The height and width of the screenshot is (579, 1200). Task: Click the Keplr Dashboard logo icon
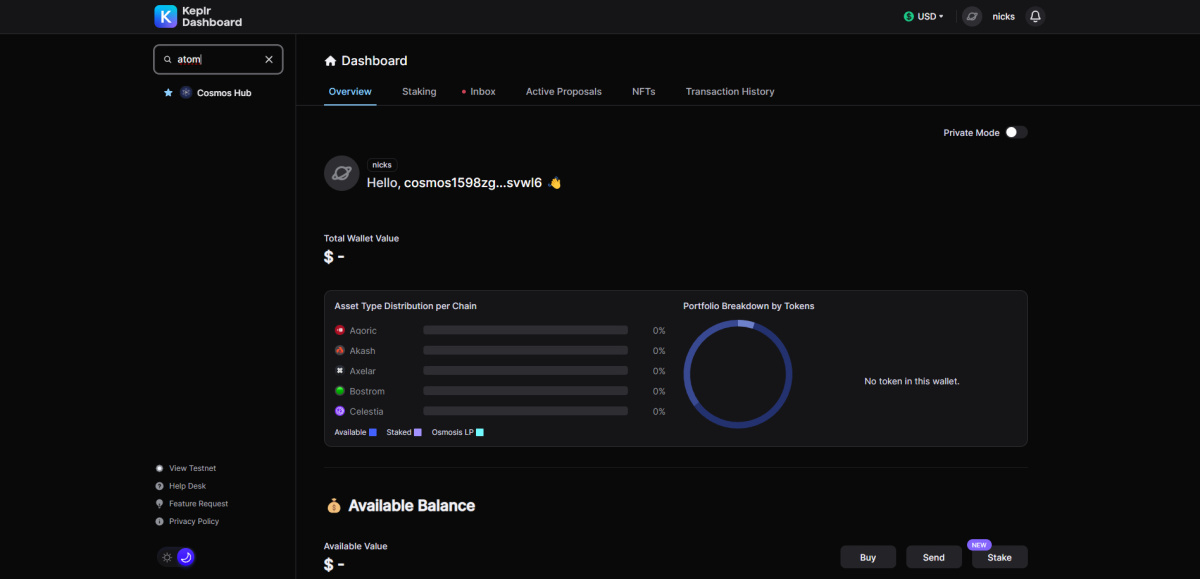(x=166, y=16)
